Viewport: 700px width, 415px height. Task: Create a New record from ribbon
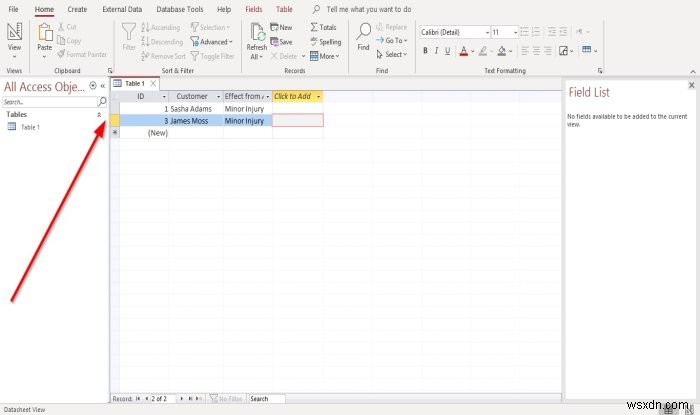pyautogui.click(x=281, y=27)
